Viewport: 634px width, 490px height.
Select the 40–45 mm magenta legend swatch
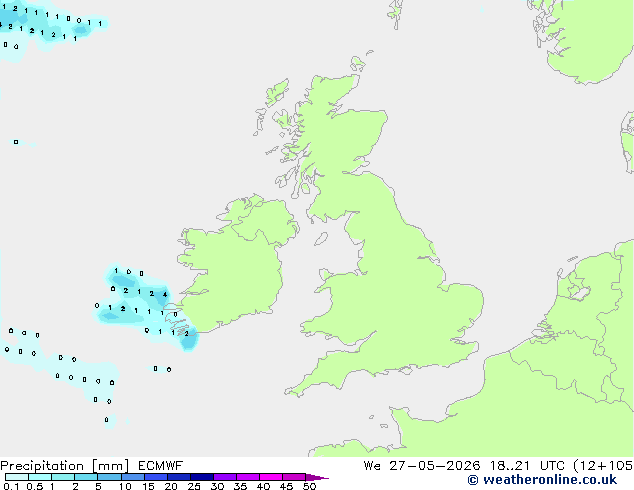[271, 477]
